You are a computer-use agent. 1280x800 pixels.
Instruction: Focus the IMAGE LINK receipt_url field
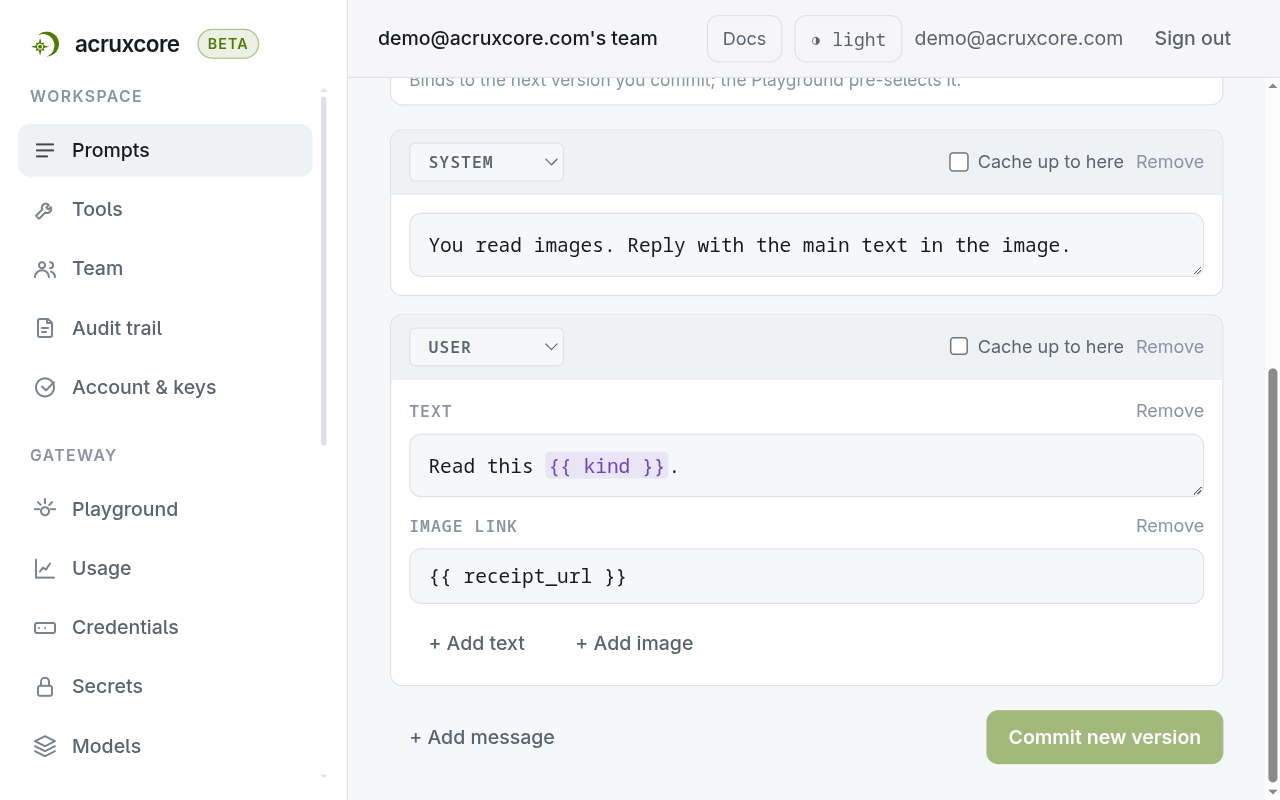tap(806, 576)
